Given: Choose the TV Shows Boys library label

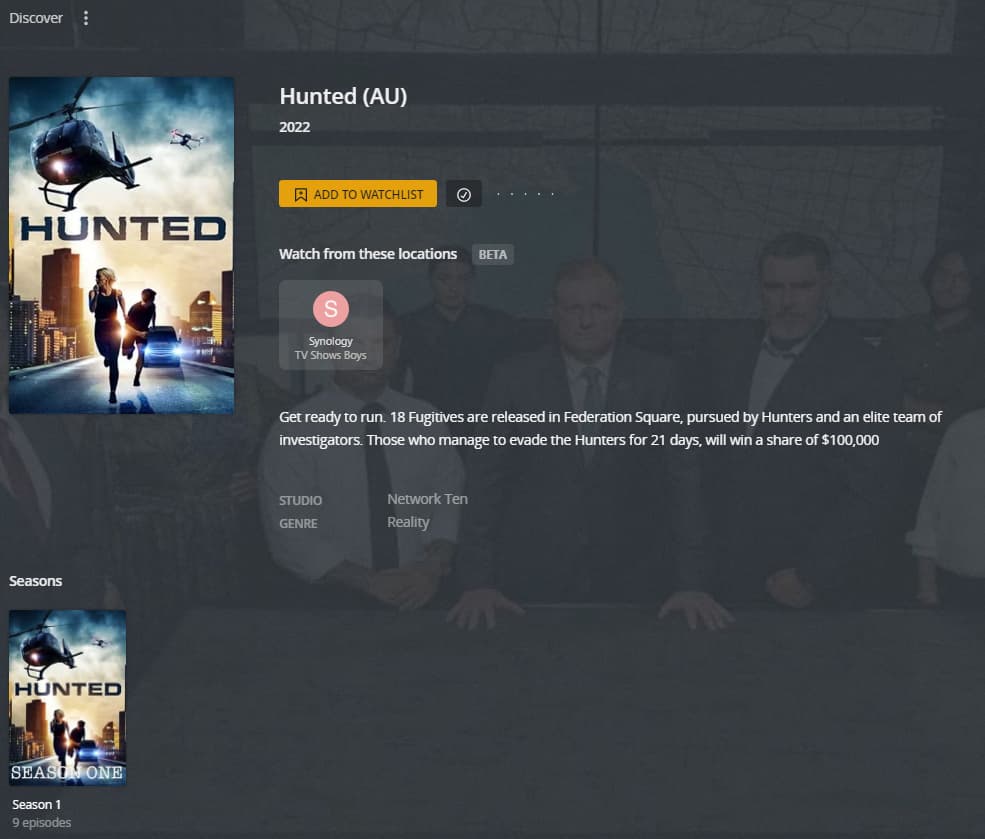Looking at the screenshot, I should (330, 355).
